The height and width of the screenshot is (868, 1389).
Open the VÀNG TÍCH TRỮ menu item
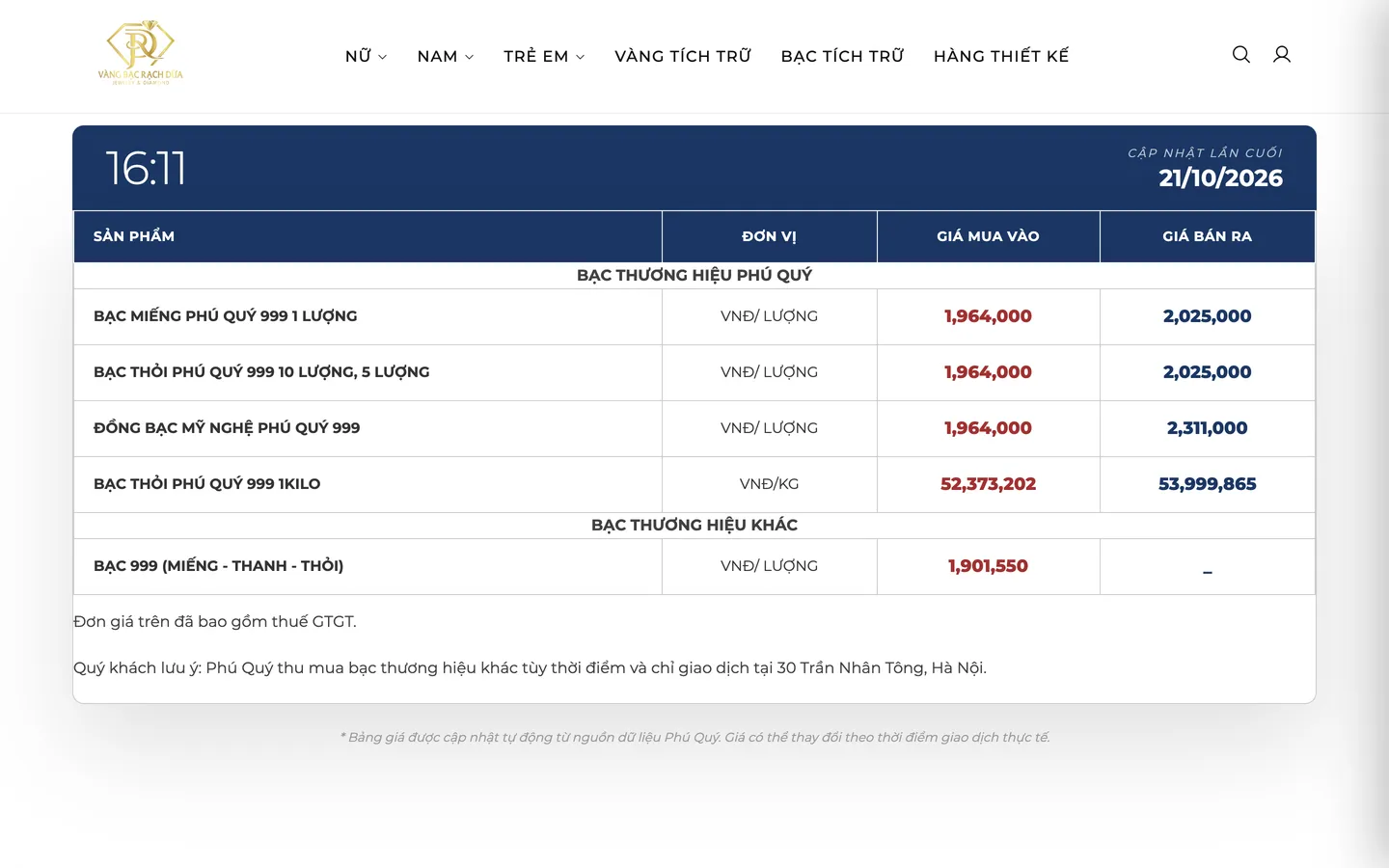[x=683, y=56]
